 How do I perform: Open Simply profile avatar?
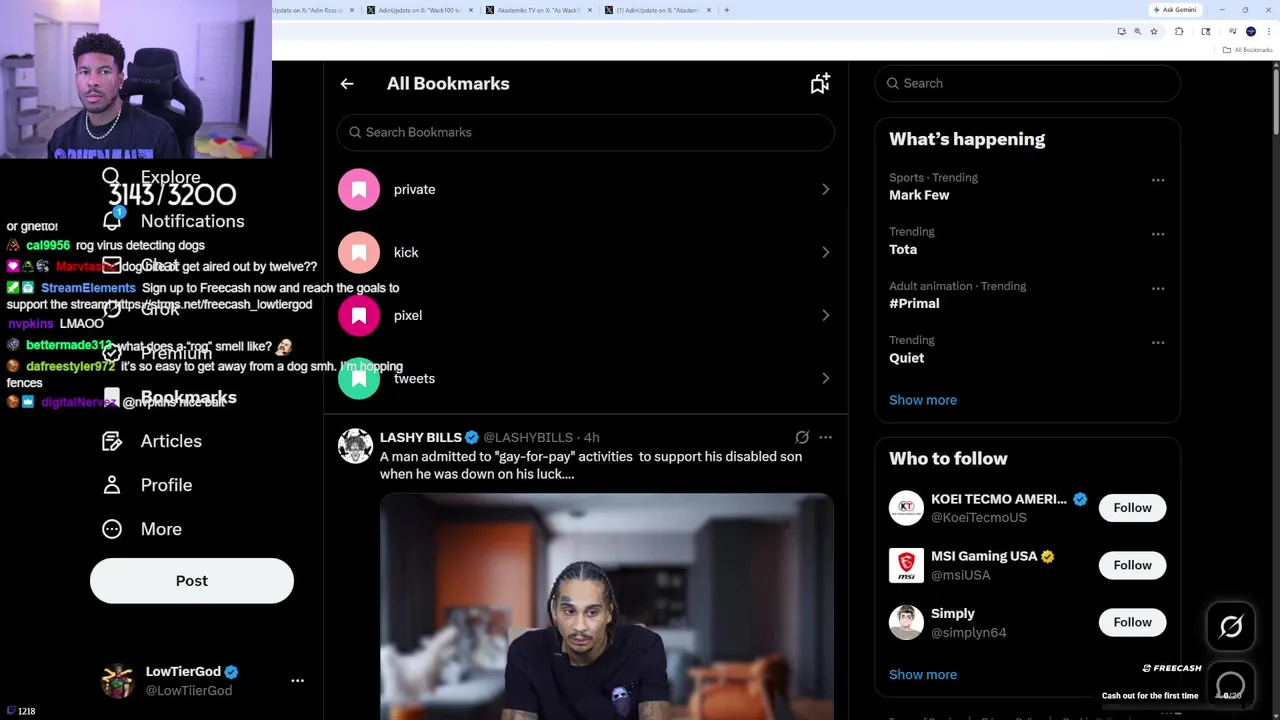906,622
